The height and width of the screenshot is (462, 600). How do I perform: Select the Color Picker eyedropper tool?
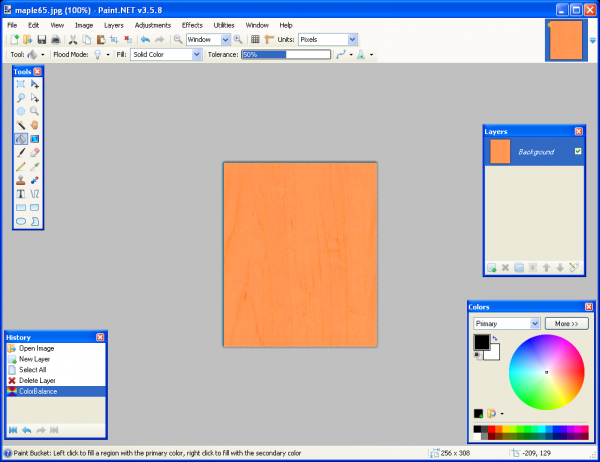click(x=34, y=167)
